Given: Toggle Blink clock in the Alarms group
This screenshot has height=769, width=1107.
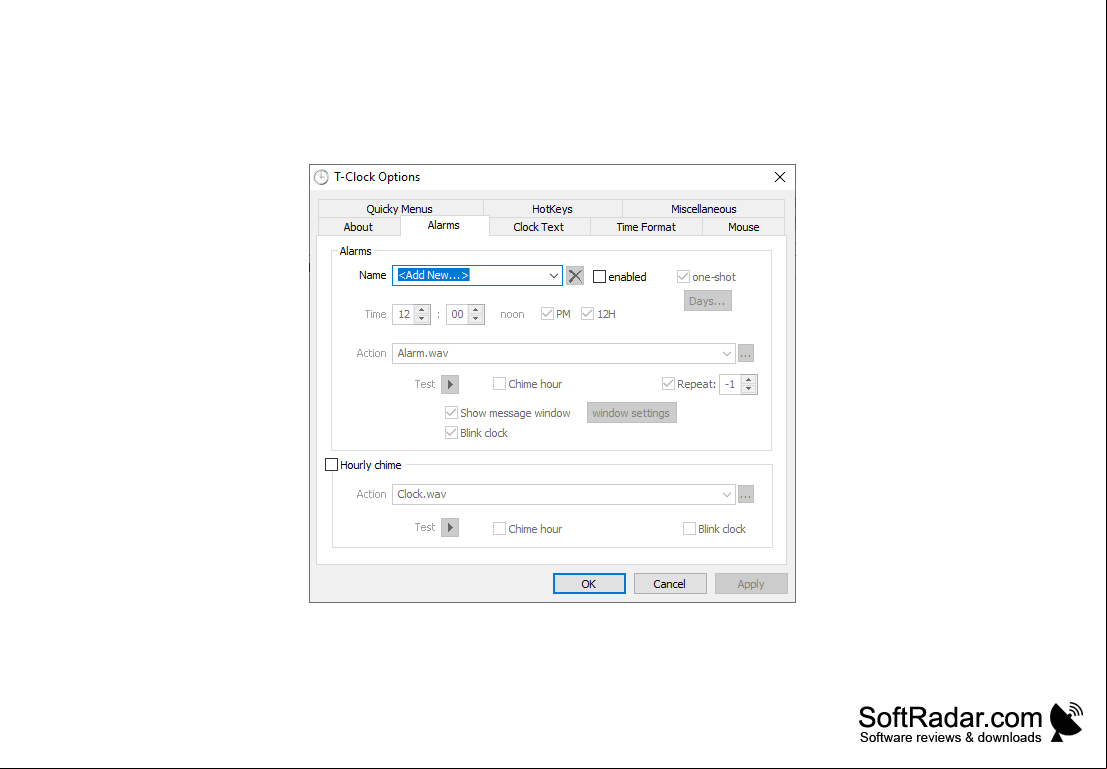Looking at the screenshot, I should click(451, 433).
